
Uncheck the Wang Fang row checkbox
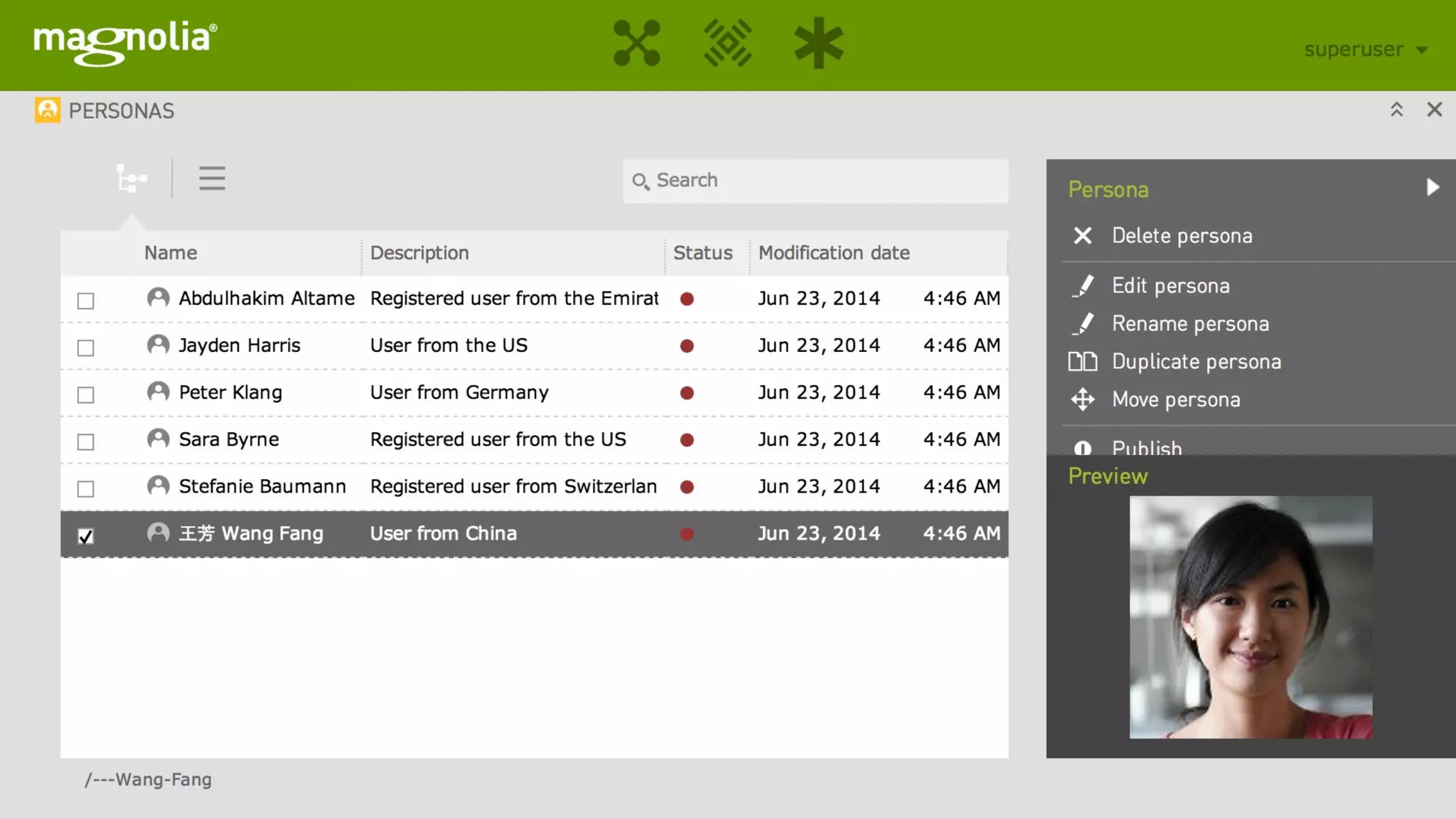(85, 536)
